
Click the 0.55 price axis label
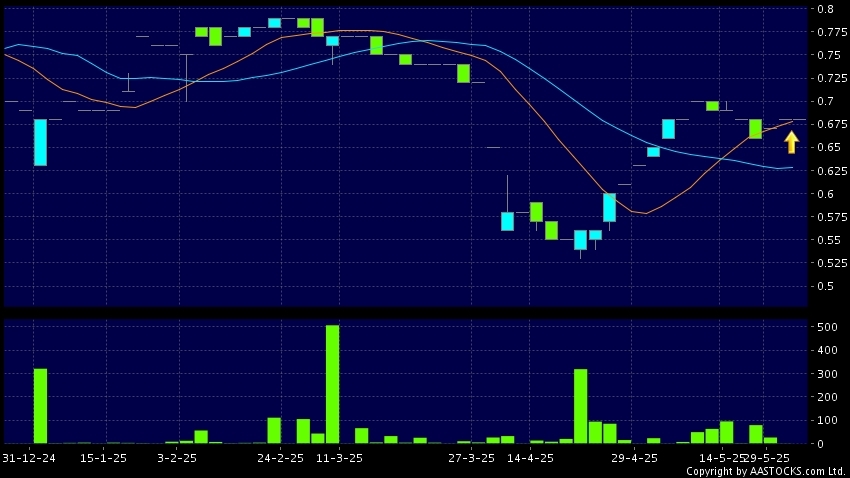pyautogui.click(x=829, y=240)
